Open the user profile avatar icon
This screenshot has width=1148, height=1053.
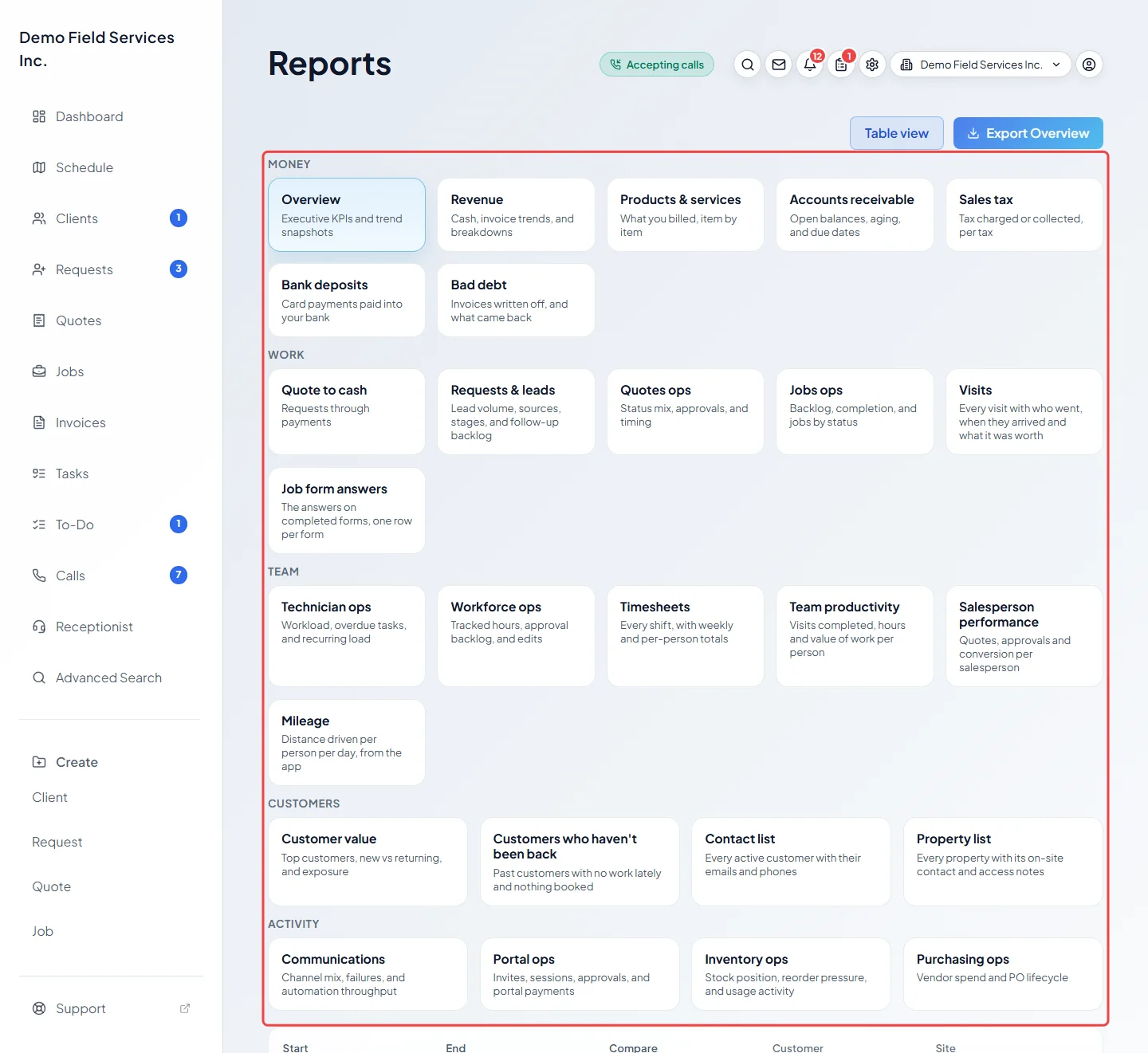tap(1089, 65)
